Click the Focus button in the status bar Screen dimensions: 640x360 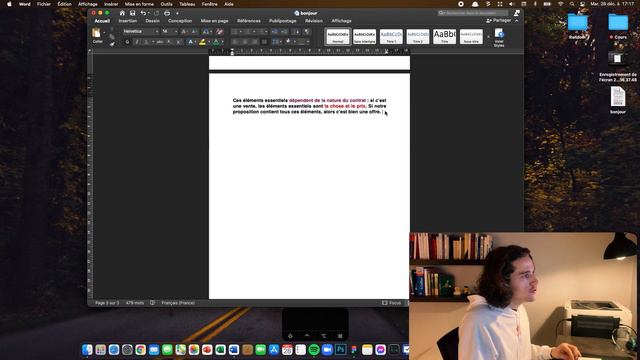pos(391,303)
